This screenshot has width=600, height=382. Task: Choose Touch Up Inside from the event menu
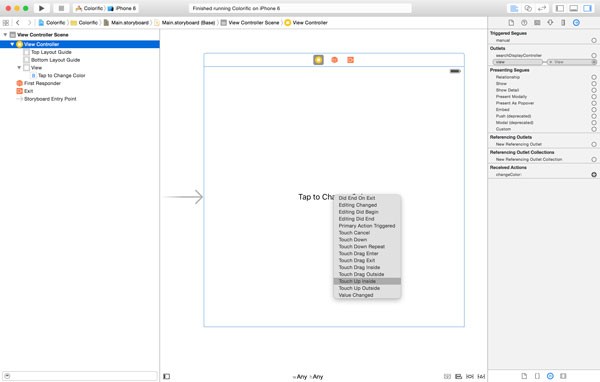[367, 281]
